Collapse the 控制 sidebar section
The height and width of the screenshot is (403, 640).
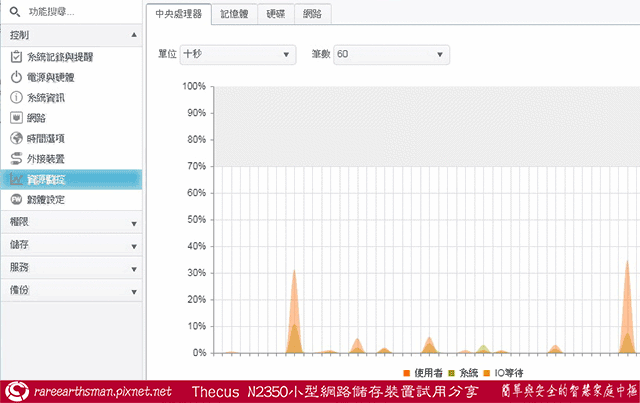(71, 35)
